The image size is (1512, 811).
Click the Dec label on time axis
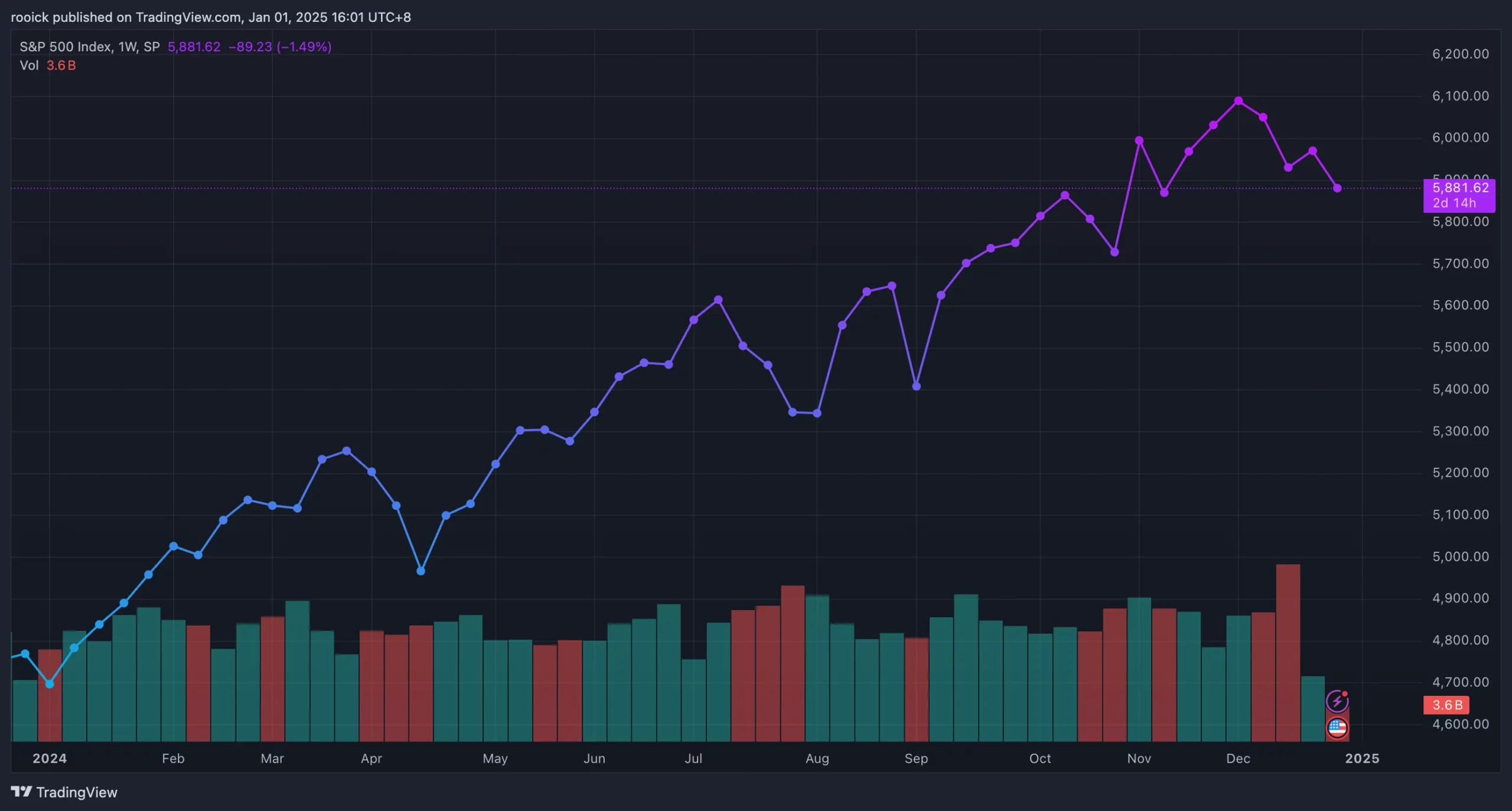(1238, 758)
